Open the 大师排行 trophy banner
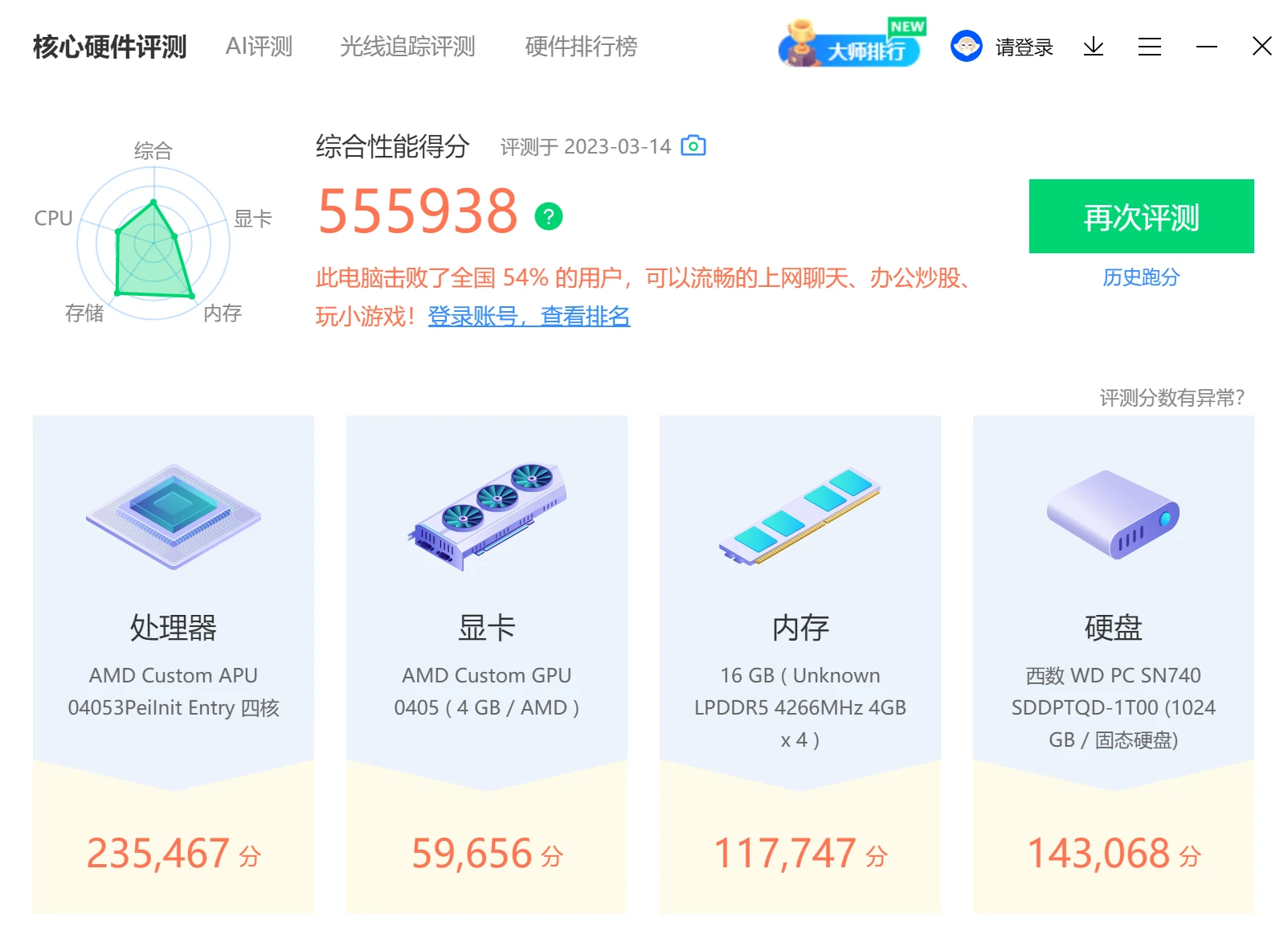 pos(852,43)
